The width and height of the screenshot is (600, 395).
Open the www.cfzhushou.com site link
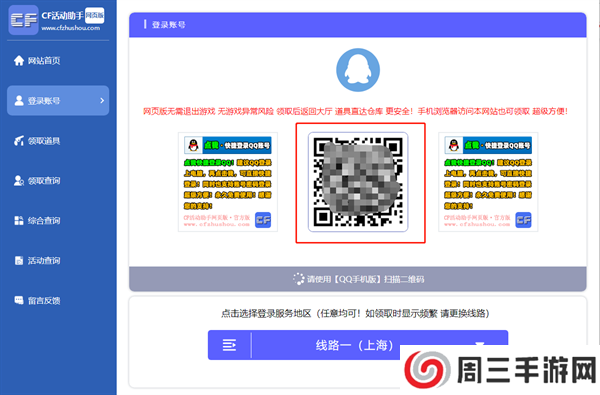70,28
